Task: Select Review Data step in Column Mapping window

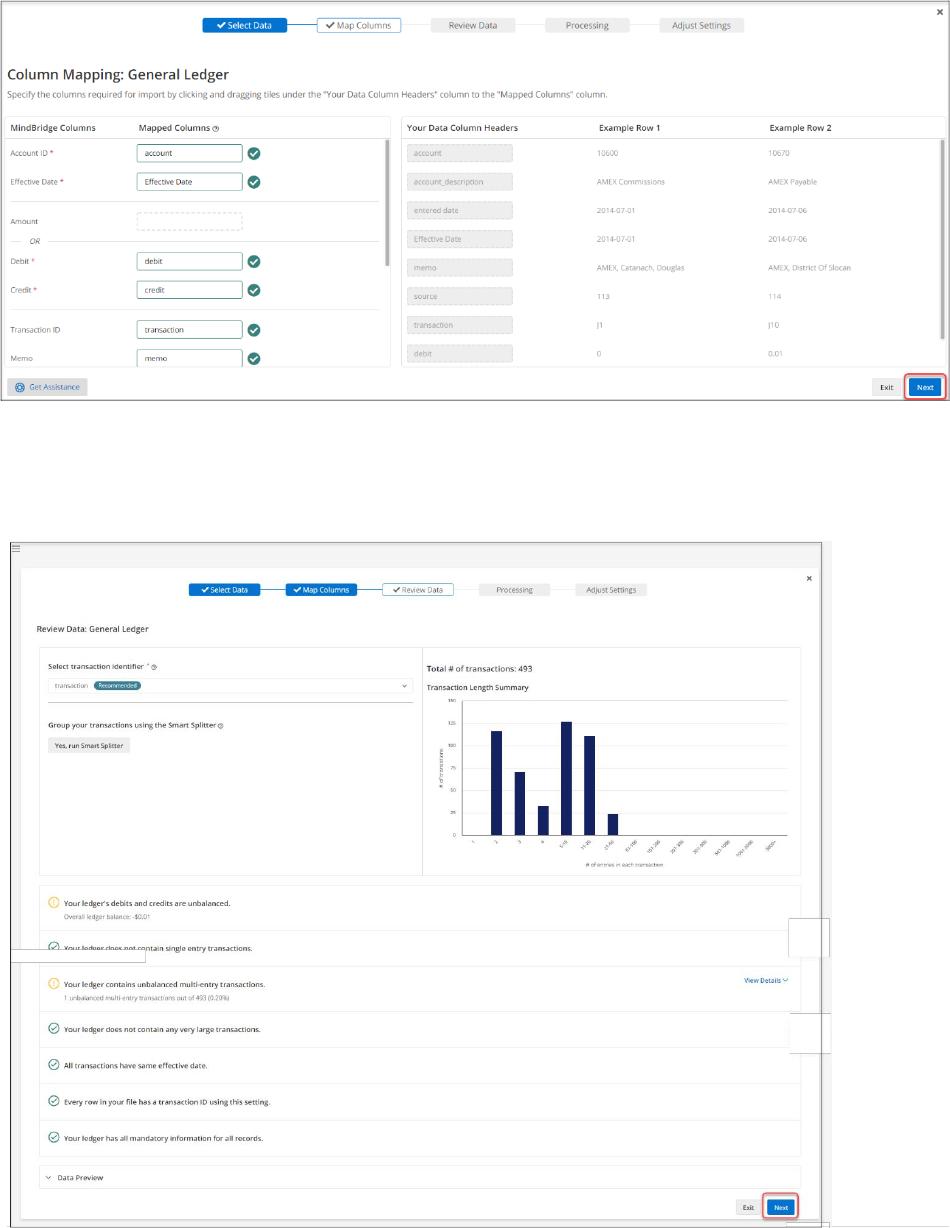Action: [x=473, y=25]
